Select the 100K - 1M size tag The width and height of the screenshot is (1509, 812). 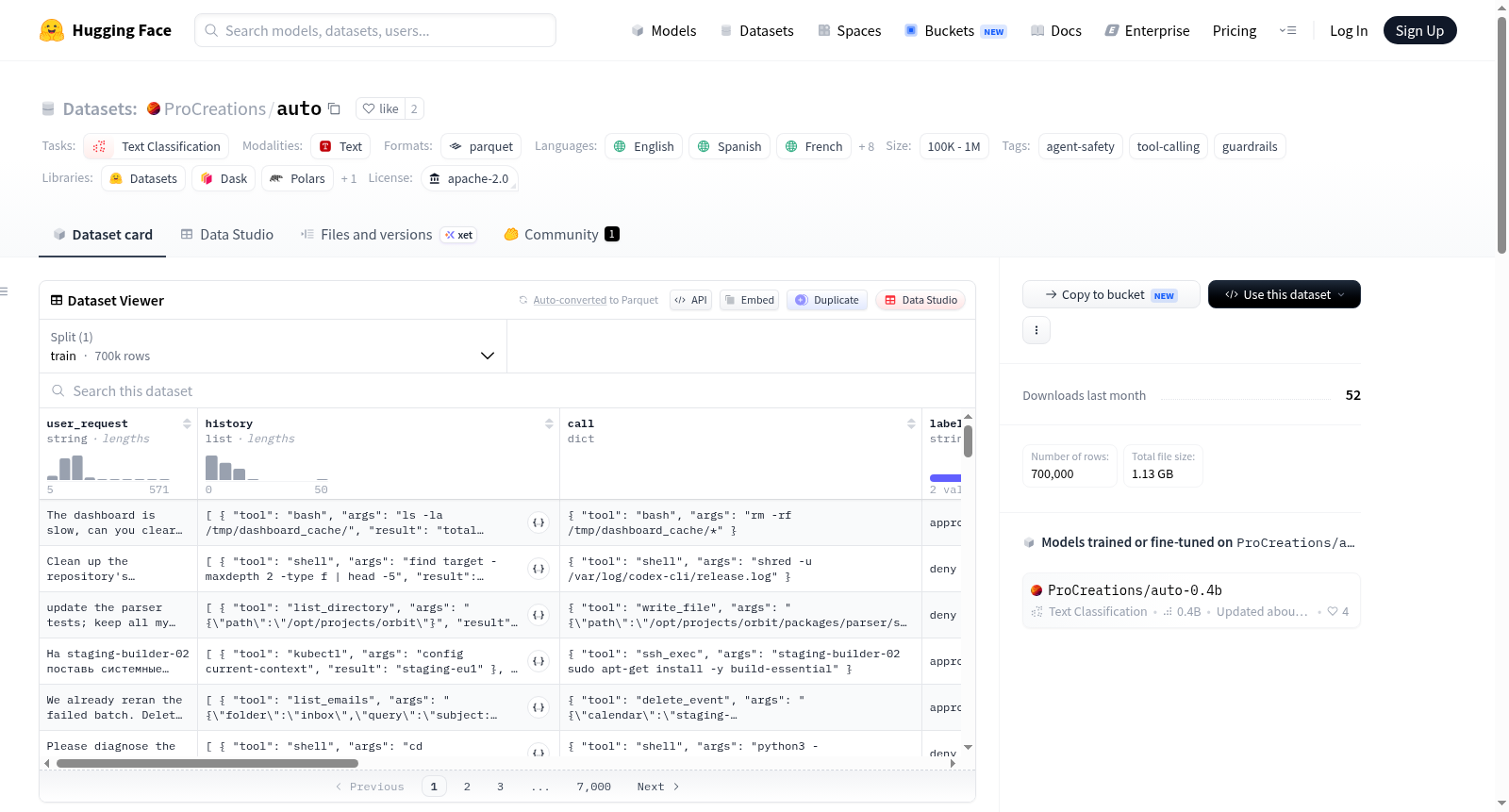click(953, 146)
